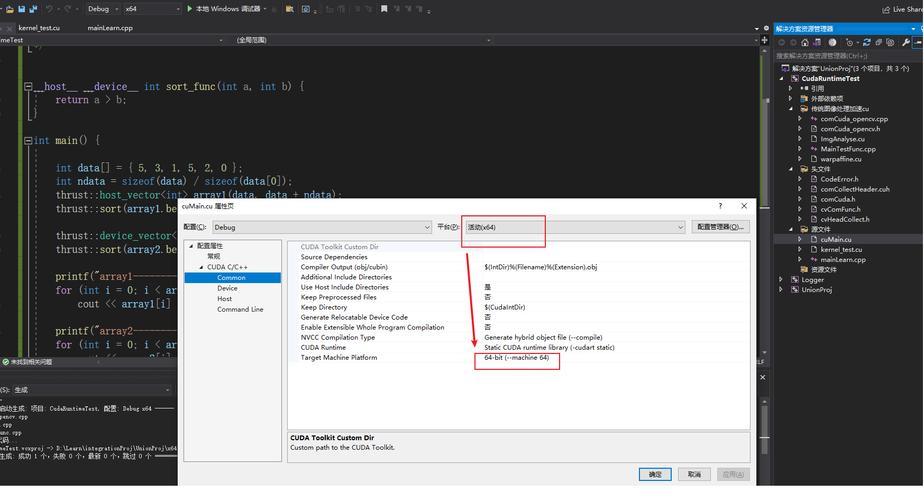Collapse the 源文件 folder in Solution Explorer
This screenshot has height=500, width=924.
pos(791,229)
